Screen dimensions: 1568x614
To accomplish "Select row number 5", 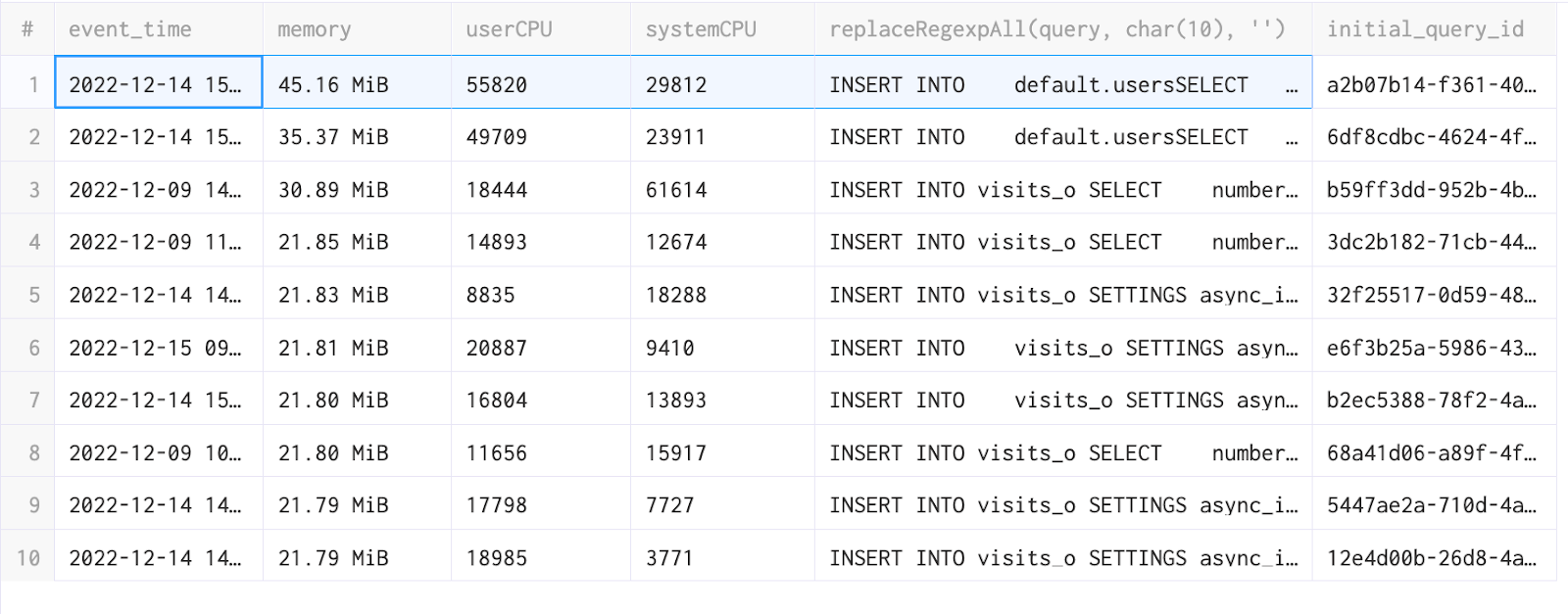I will coord(33,295).
